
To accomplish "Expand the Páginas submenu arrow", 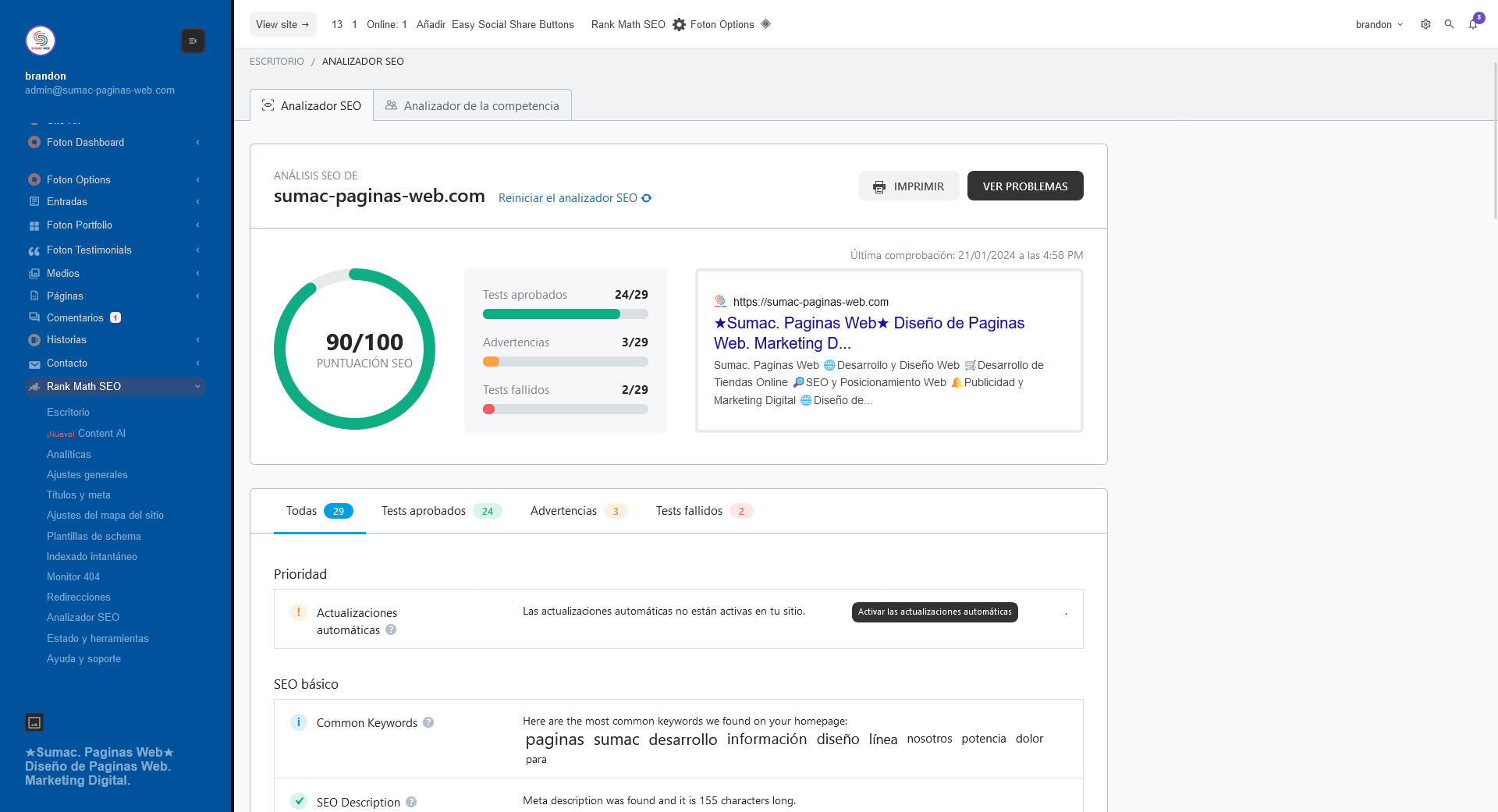I will pyautogui.click(x=197, y=296).
